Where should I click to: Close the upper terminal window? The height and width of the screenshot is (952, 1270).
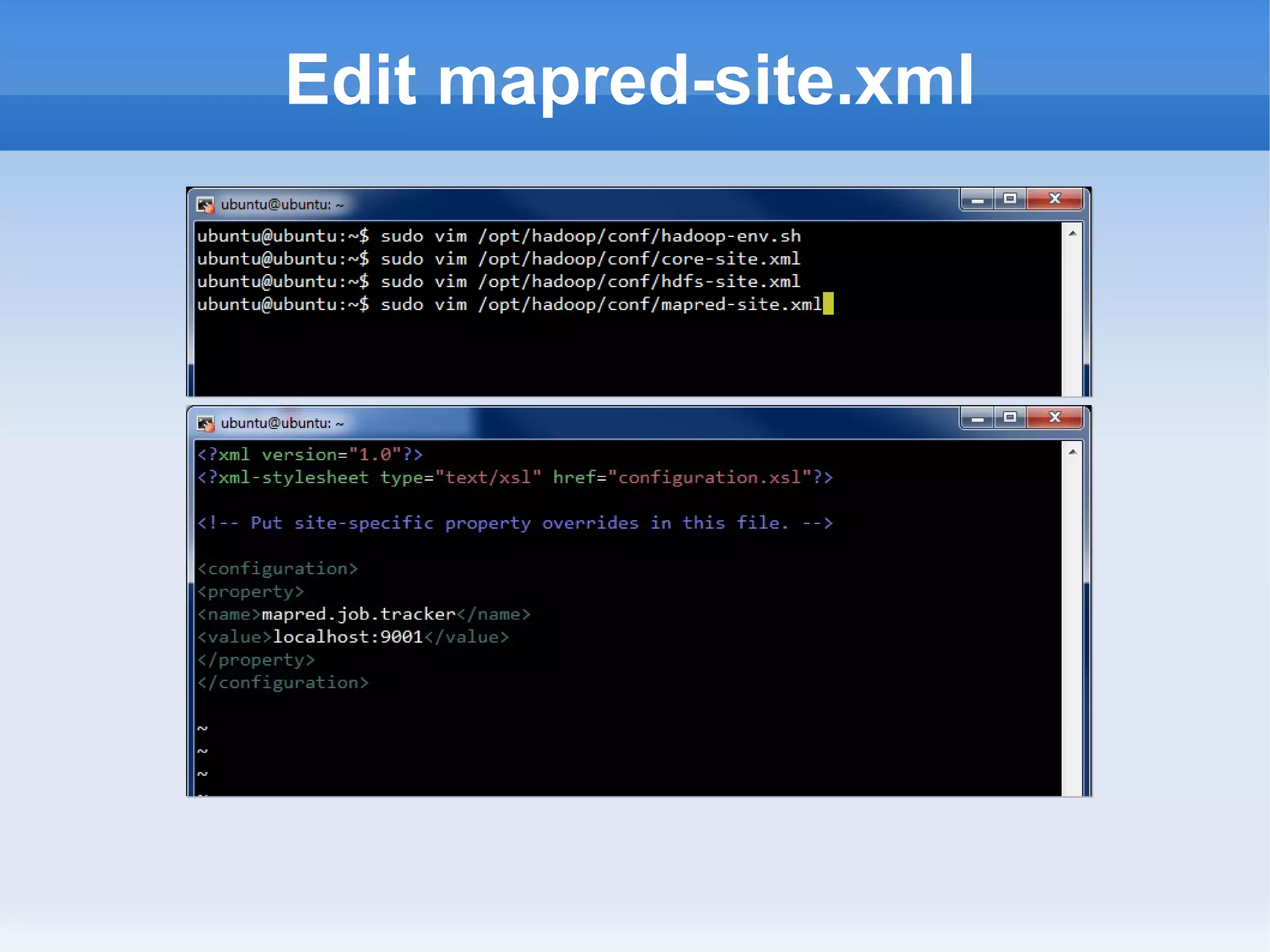[x=1054, y=199]
